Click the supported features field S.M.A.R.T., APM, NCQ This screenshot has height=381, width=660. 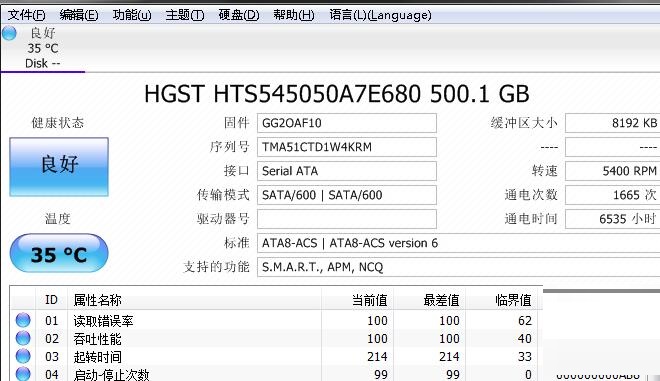(x=458, y=267)
